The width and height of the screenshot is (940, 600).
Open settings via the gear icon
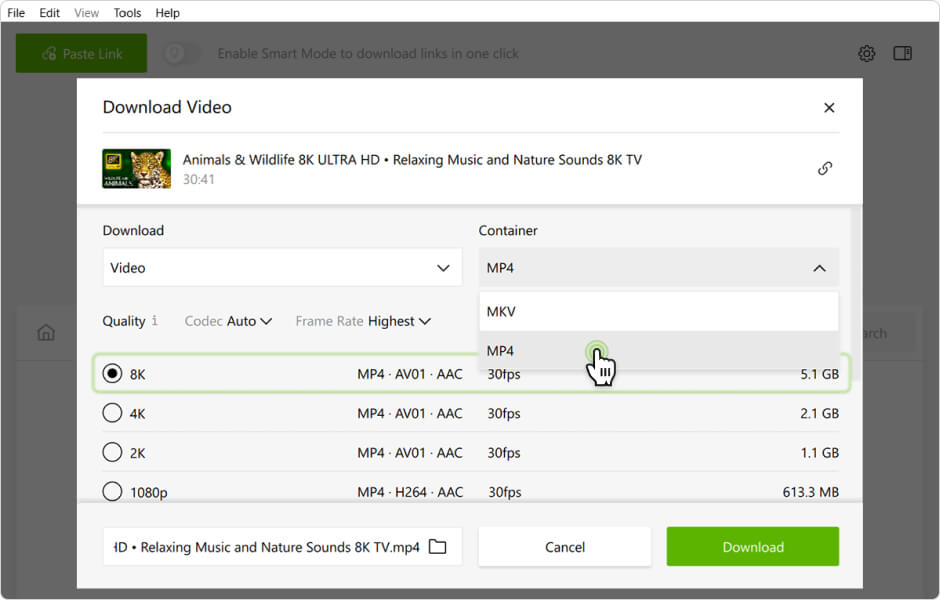[866, 54]
